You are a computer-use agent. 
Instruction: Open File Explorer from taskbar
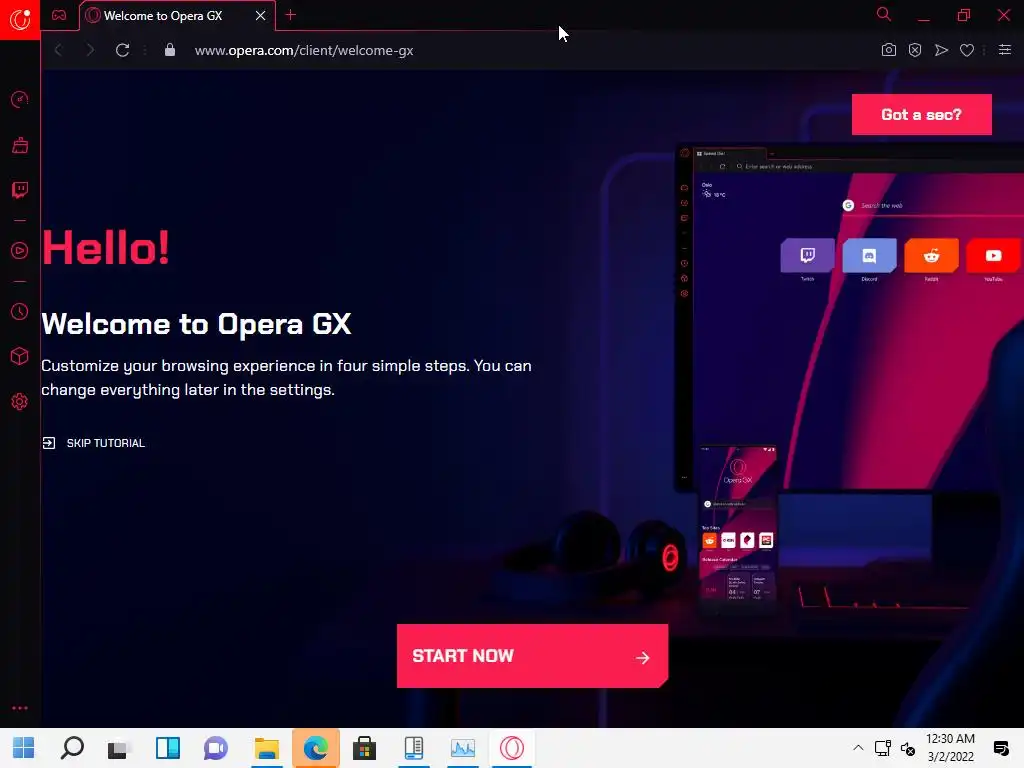pos(266,748)
